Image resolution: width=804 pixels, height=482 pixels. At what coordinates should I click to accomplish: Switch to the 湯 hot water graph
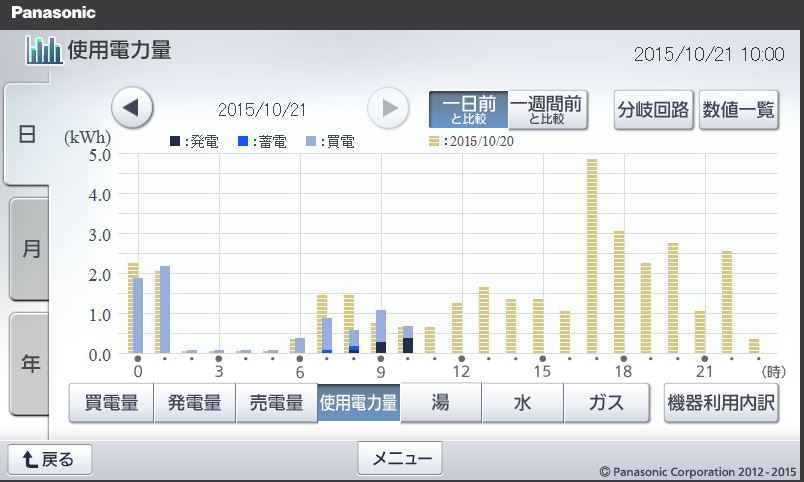pos(440,404)
